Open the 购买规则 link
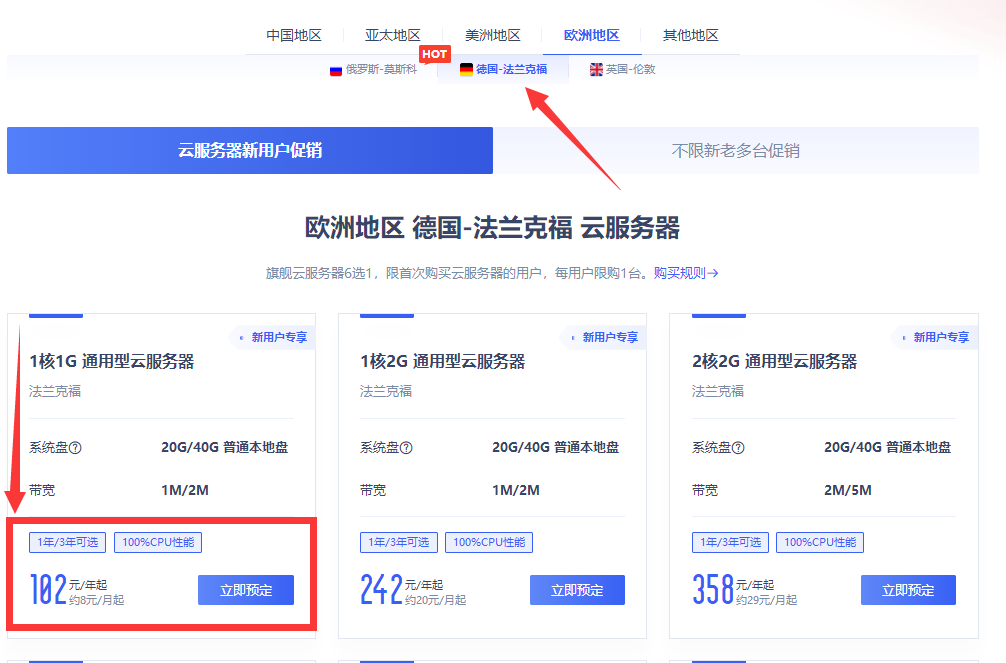The height and width of the screenshot is (663, 1006). pos(686,273)
